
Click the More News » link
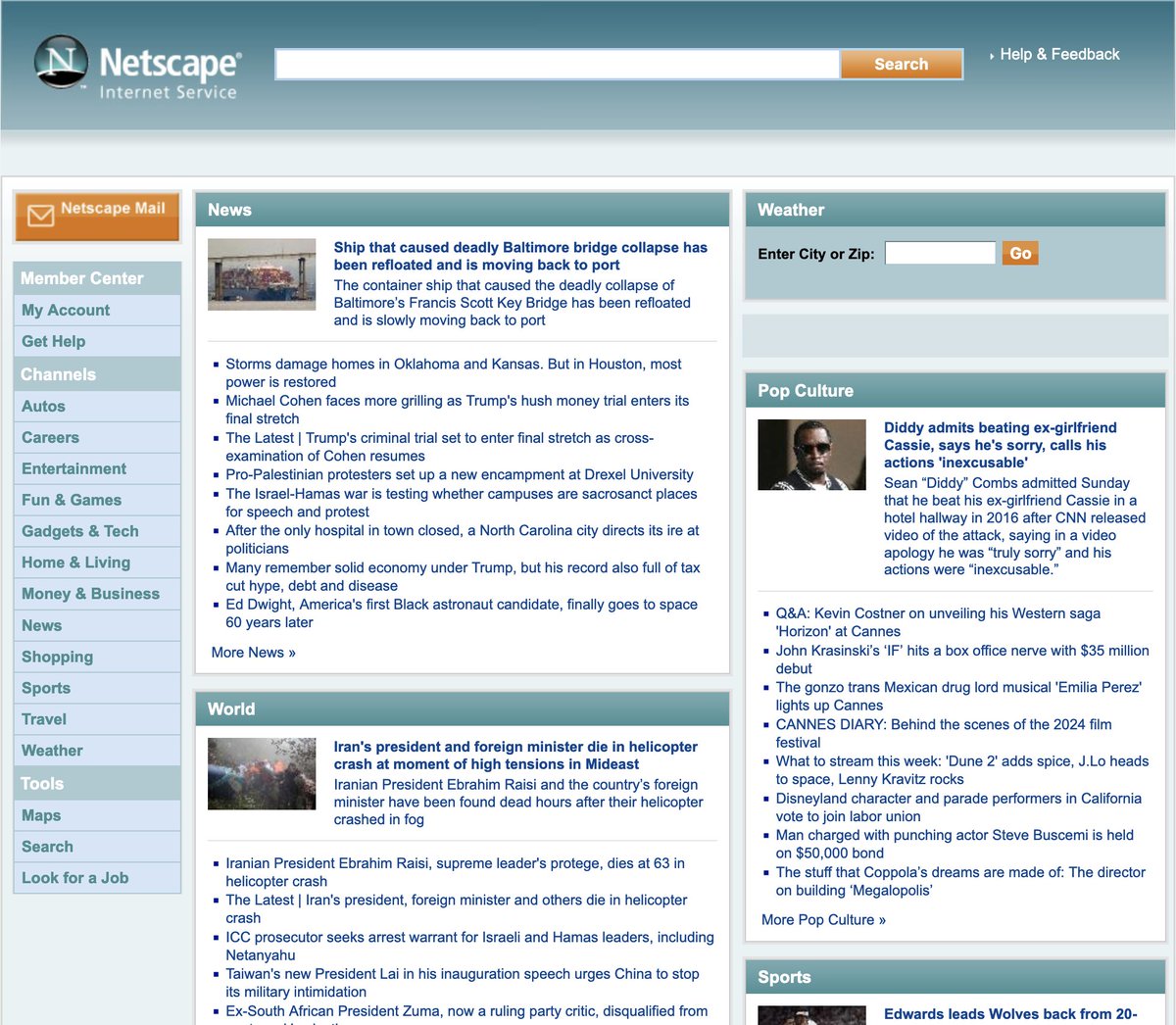click(x=254, y=653)
